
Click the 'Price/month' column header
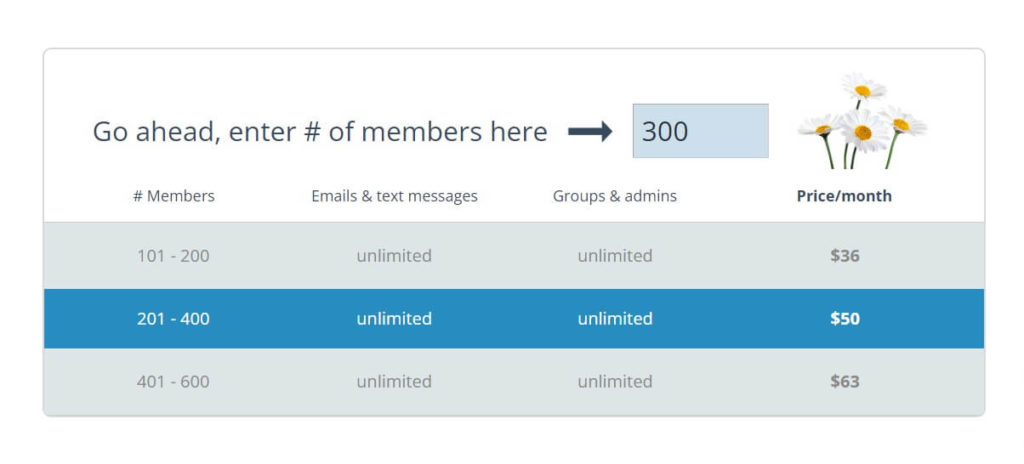844,196
